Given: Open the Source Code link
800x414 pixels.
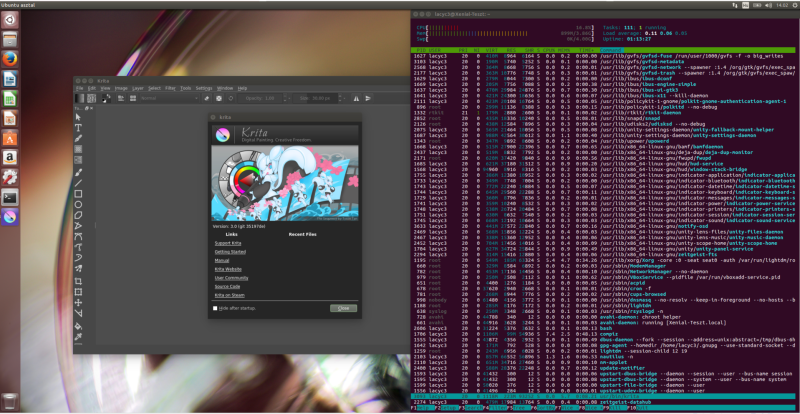Looking at the screenshot, I should tap(227, 286).
